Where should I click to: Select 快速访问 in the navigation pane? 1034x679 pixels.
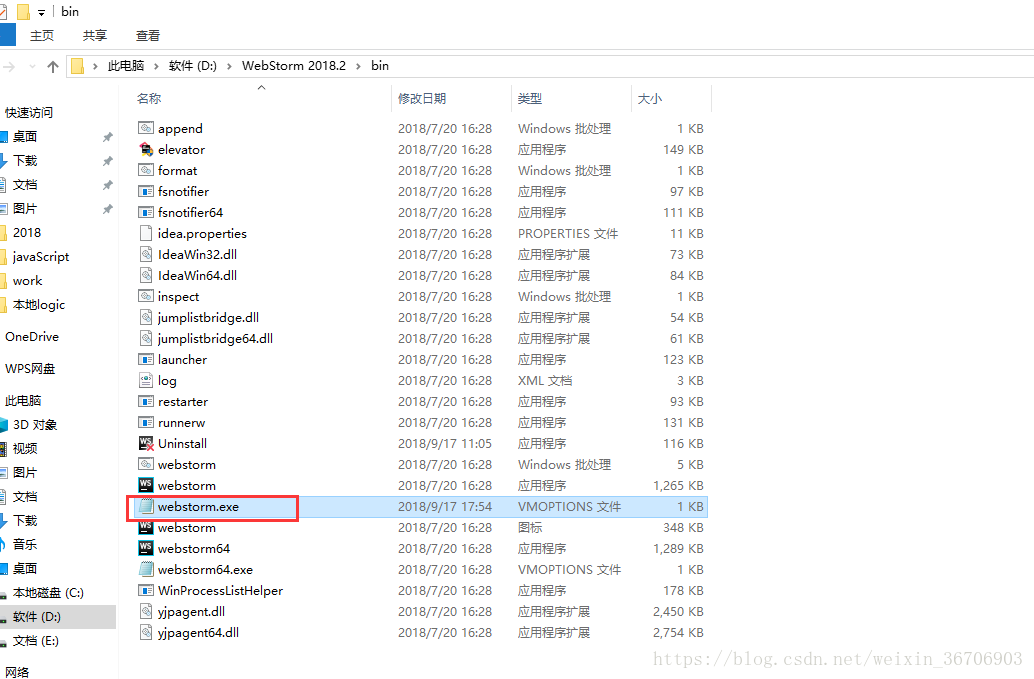click(x=29, y=113)
